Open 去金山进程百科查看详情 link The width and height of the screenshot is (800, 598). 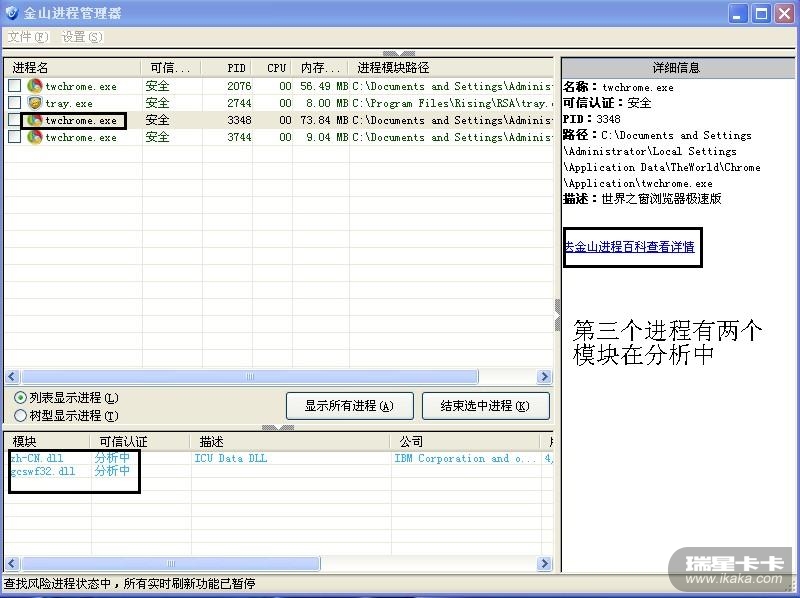pyautogui.click(x=629, y=247)
